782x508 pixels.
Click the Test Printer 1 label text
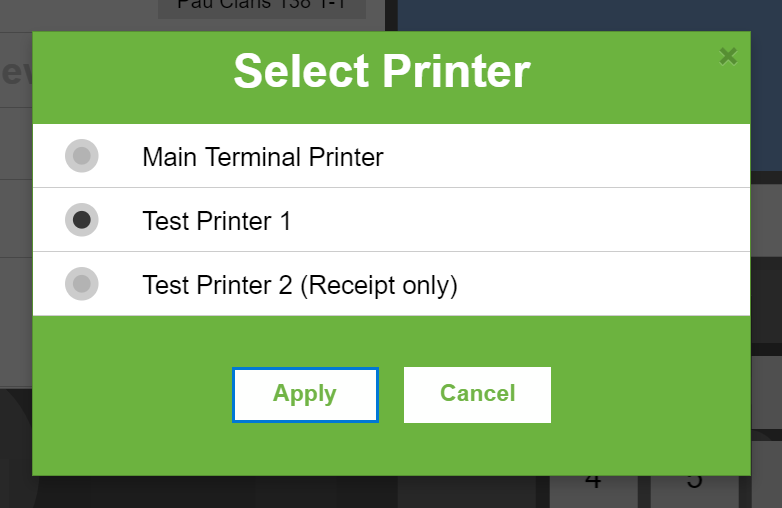pyautogui.click(x=217, y=221)
